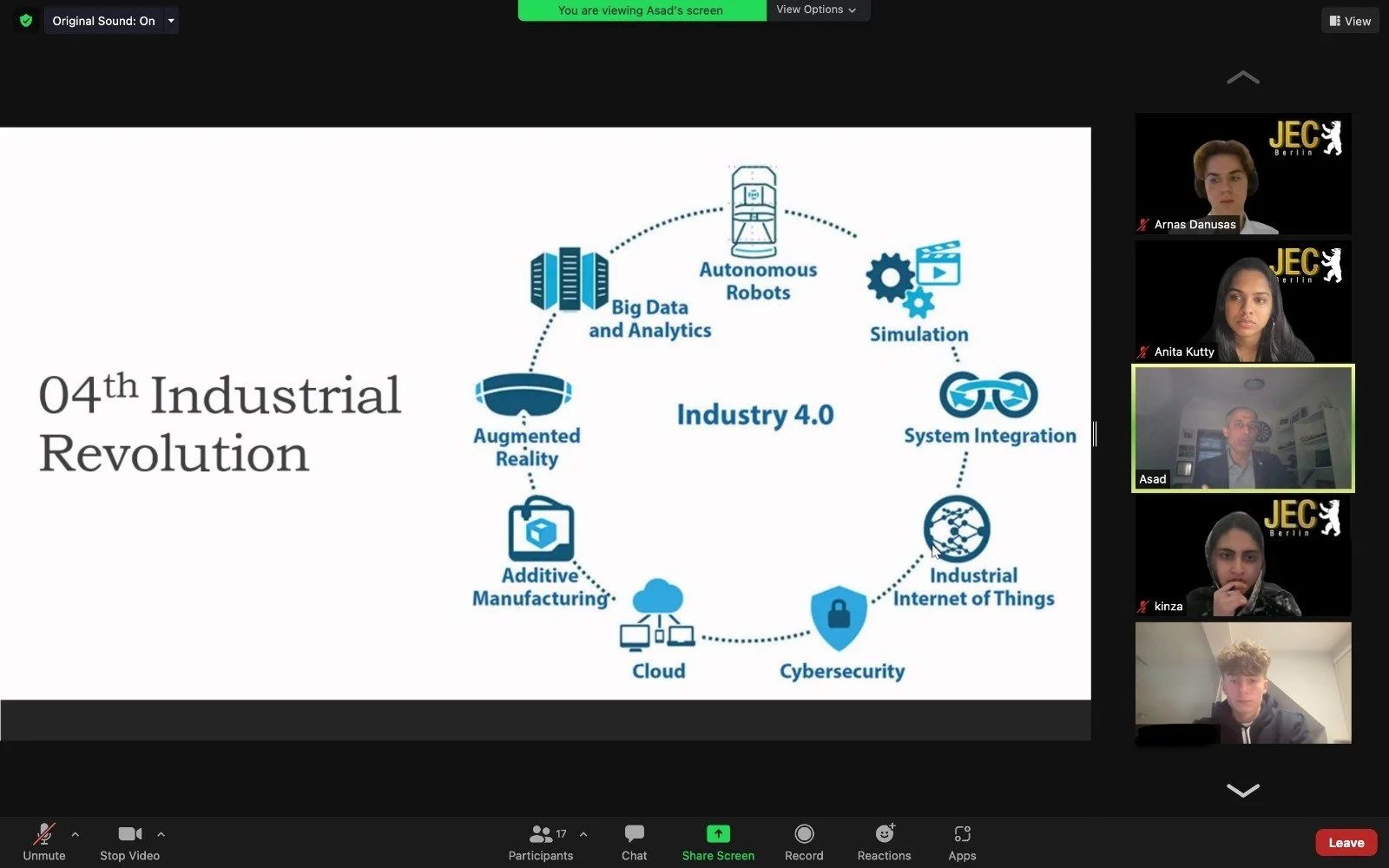The width and height of the screenshot is (1389, 868).
Task: Open Reactions menu
Action: point(885,842)
